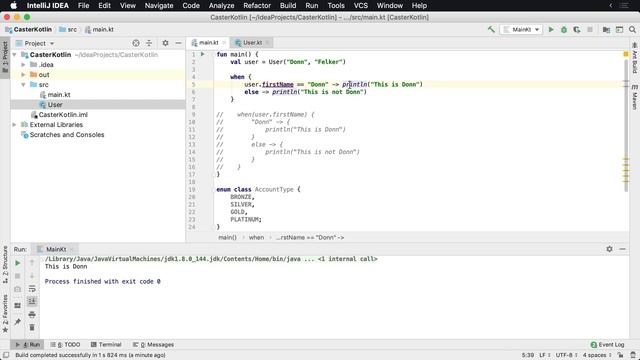This screenshot has height=360, width=640.
Task: Open Project panel settings gear
Action: pos(165,43)
